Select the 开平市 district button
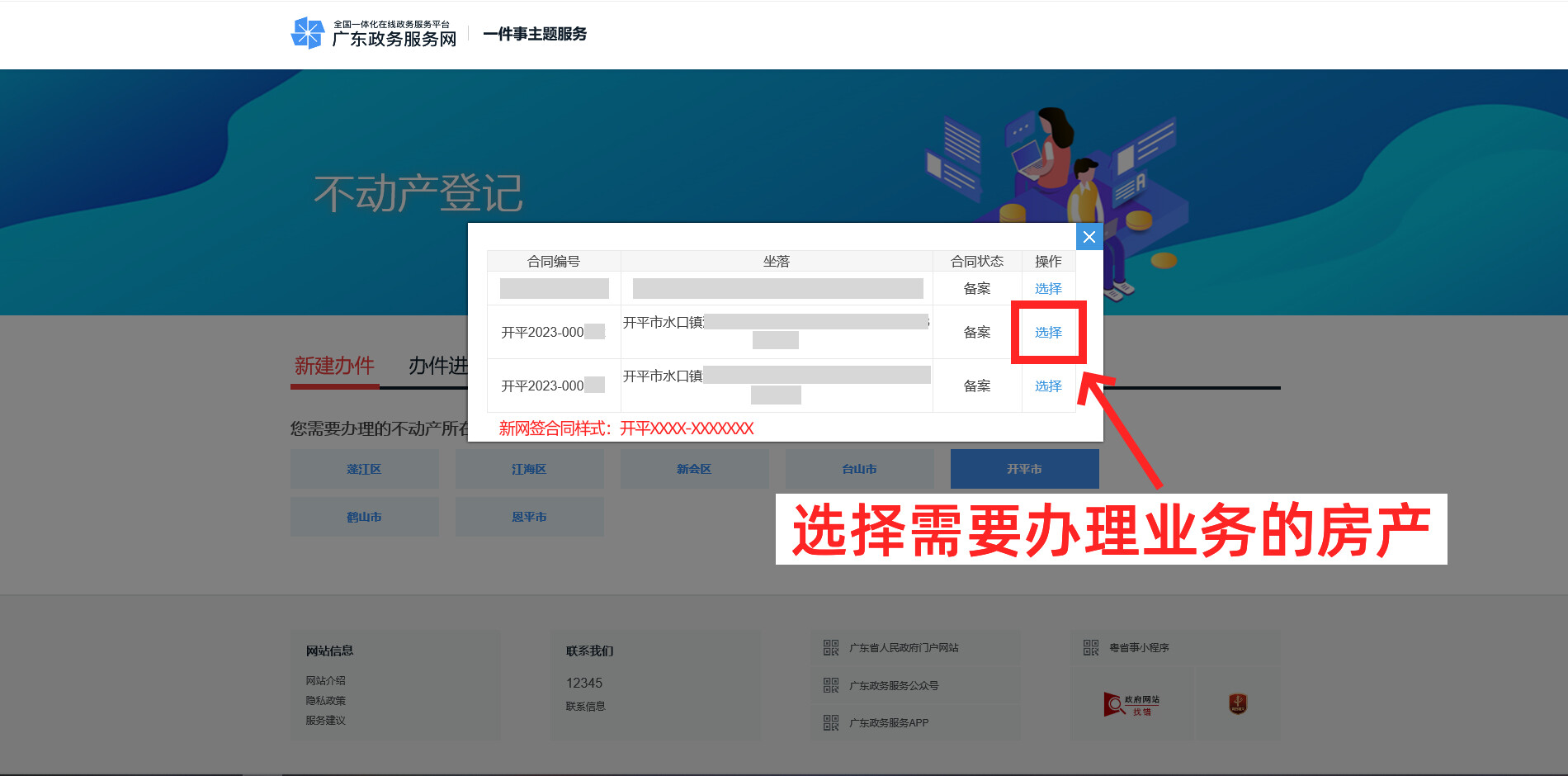Image resolution: width=1568 pixels, height=776 pixels. [1024, 469]
